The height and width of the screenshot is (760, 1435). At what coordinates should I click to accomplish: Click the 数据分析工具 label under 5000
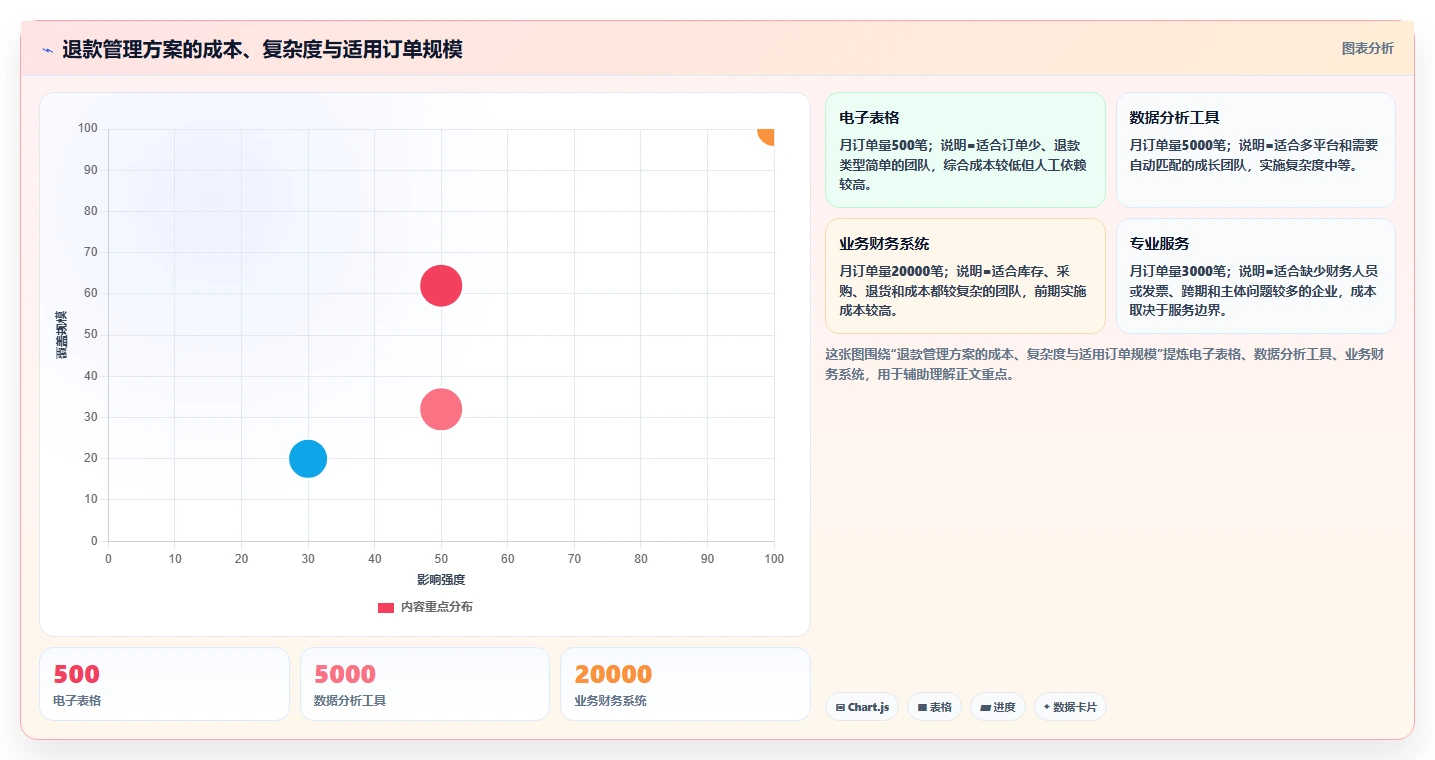click(x=350, y=701)
